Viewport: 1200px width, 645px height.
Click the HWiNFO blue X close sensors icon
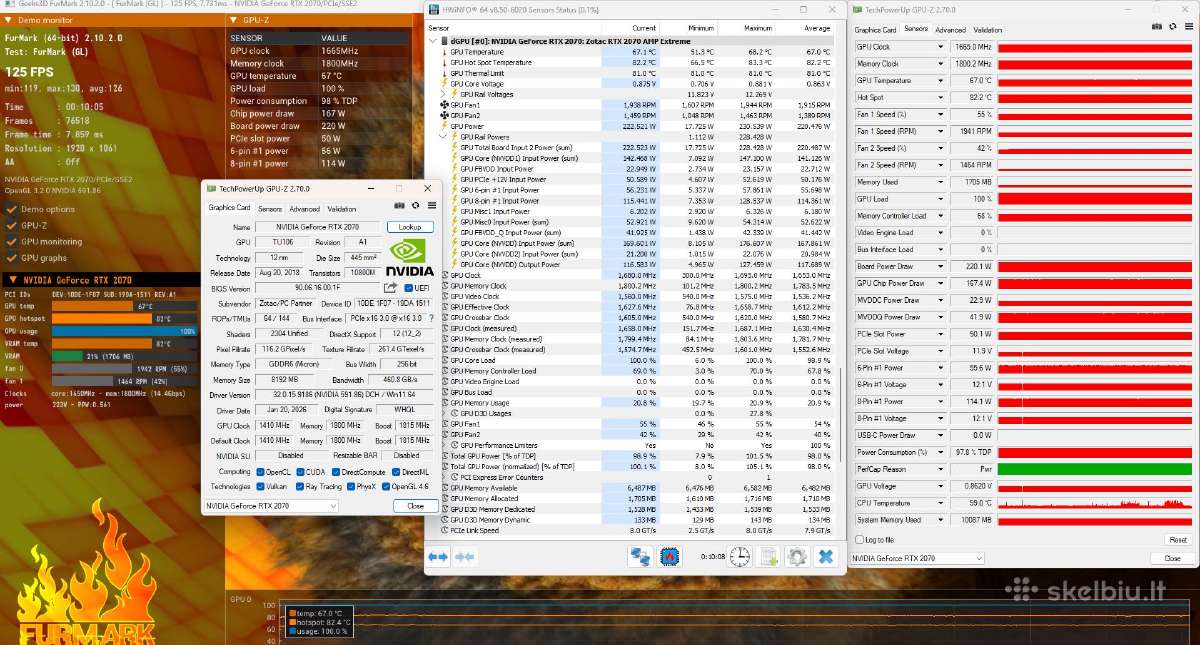click(x=826, y=557)
